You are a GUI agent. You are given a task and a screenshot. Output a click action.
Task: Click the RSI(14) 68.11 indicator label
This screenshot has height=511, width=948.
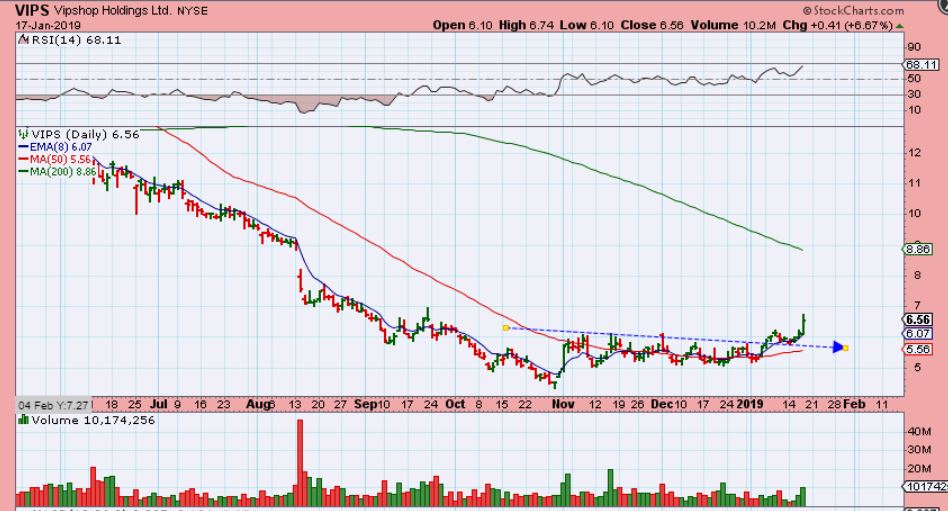pos(76,40)
